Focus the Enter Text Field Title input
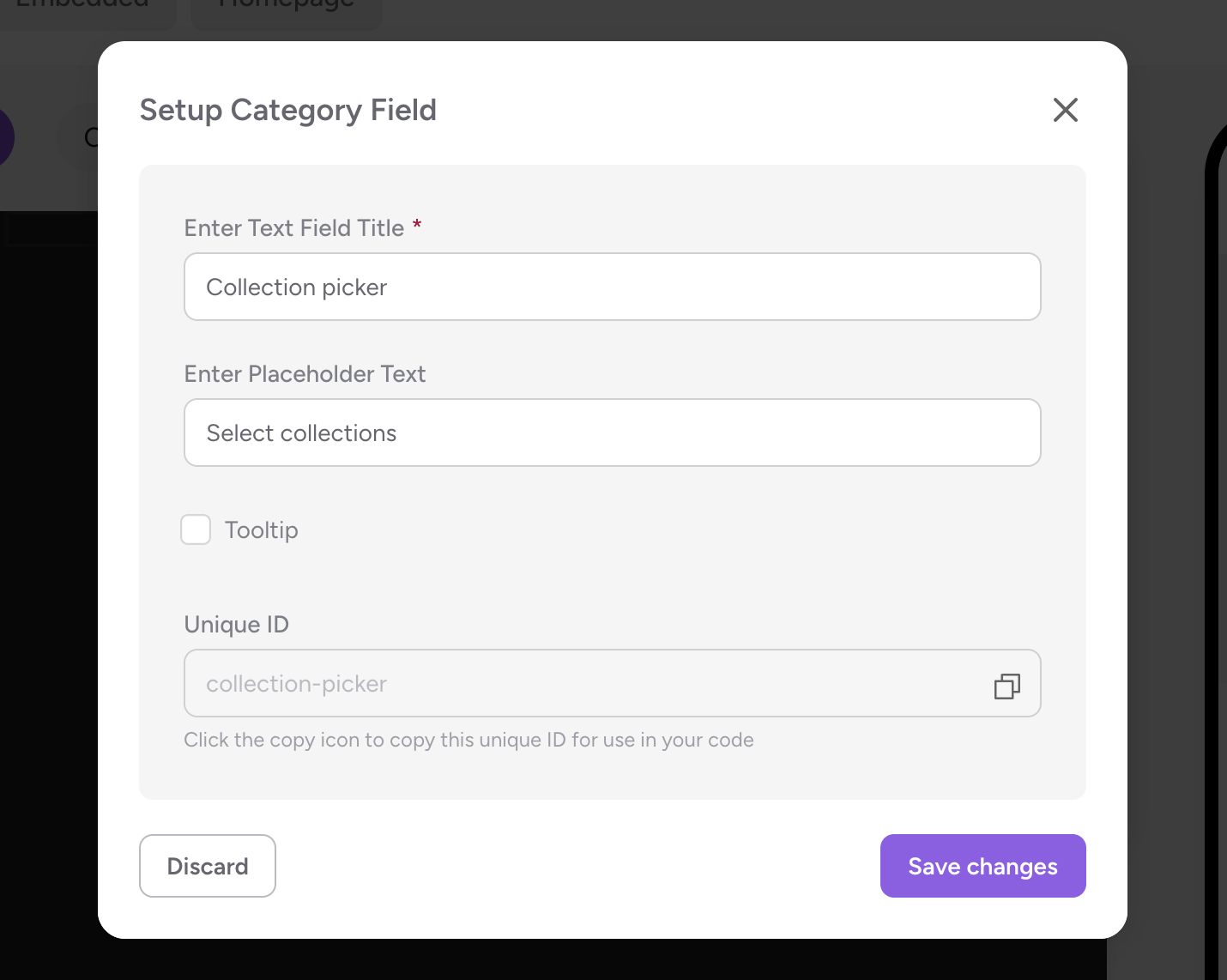 click(x=613, y=287)
